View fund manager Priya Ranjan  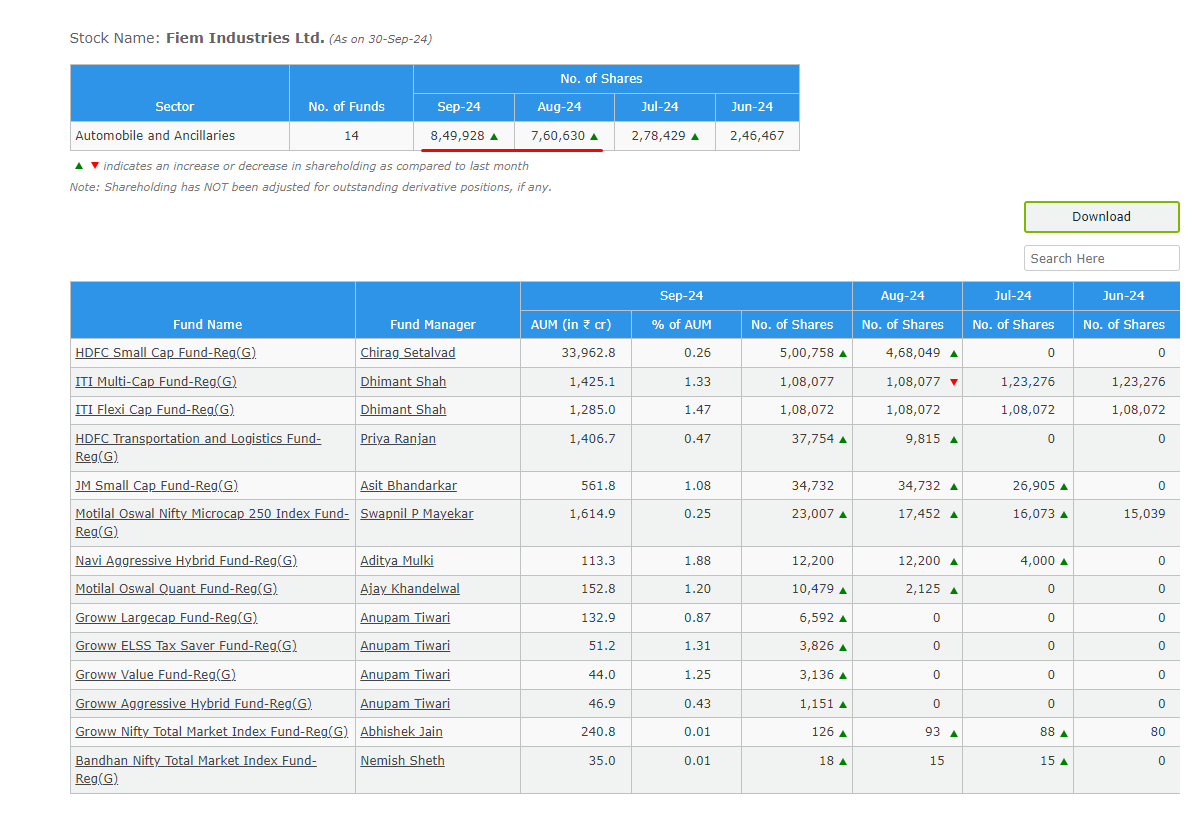(x=398, y=439)
